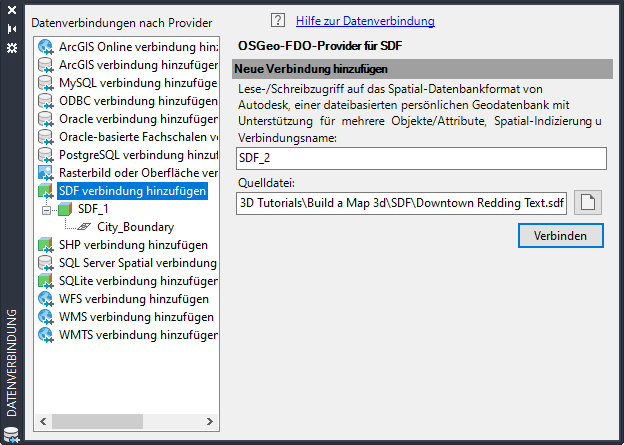Viewport: 624px width, 445px height.
Task: Click the SHP verbindung cube icon
Action: click(45, 245)
